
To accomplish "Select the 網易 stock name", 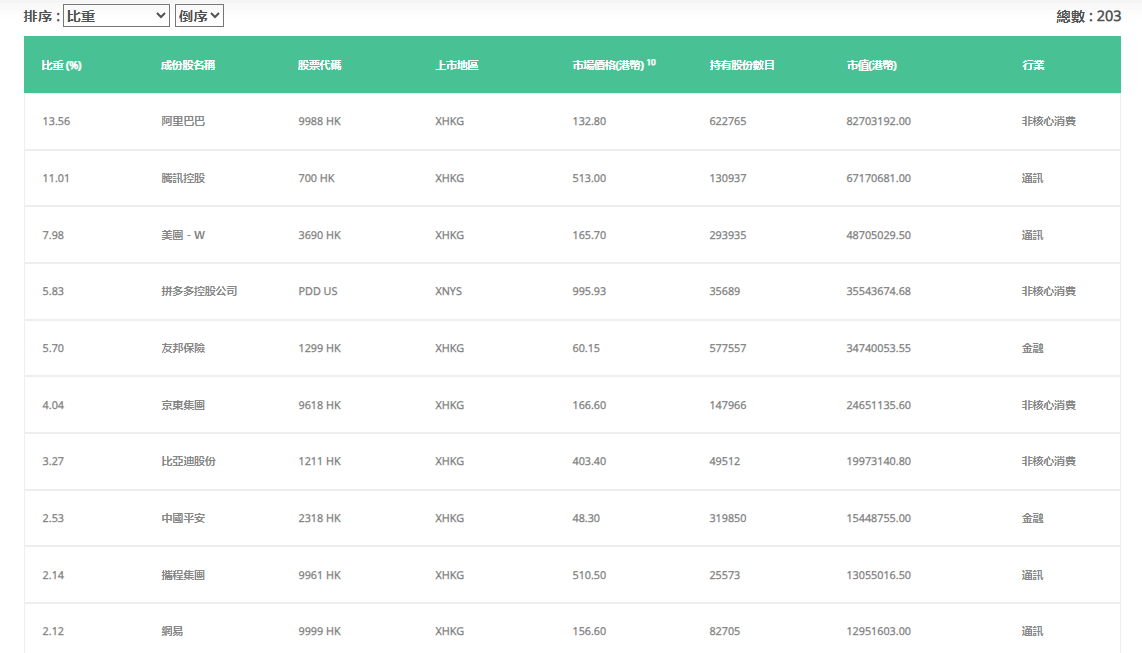I will 172,631.
